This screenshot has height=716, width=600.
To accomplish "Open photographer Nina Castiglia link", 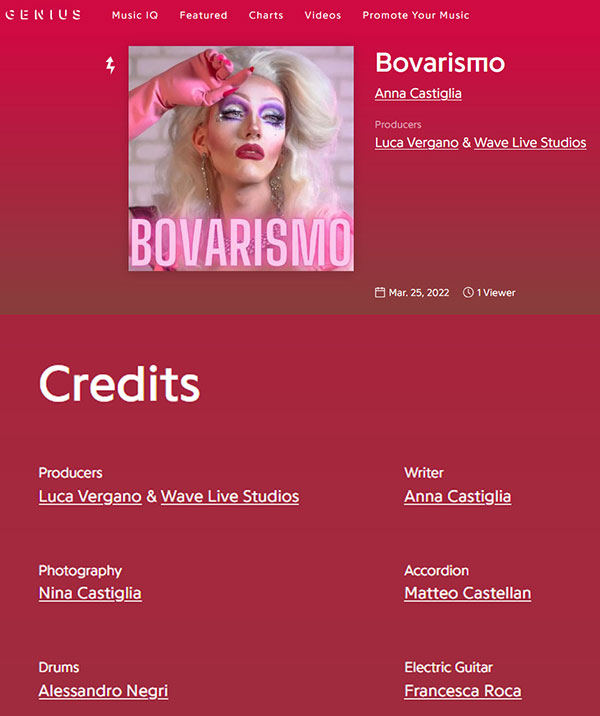I will 90,593.
